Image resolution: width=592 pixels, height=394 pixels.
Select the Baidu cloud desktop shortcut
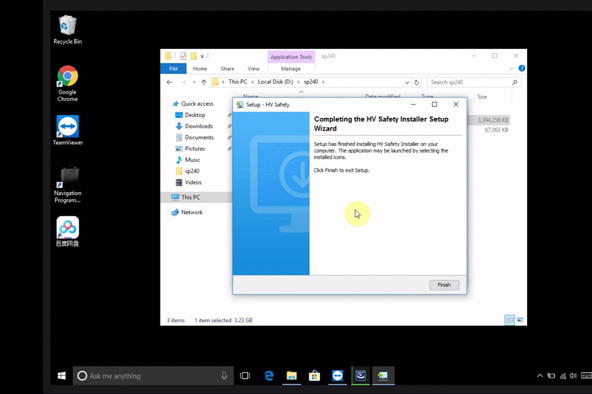(x=68, y=231)
